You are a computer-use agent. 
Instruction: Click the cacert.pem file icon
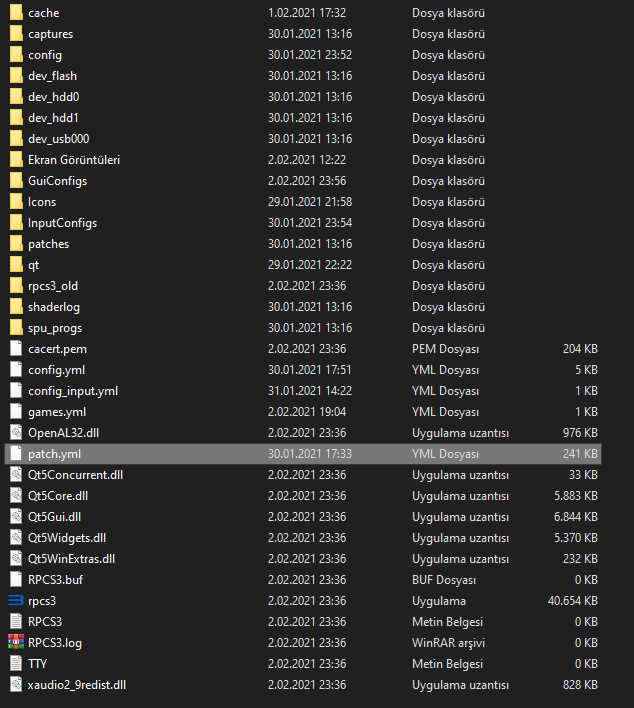16,349
